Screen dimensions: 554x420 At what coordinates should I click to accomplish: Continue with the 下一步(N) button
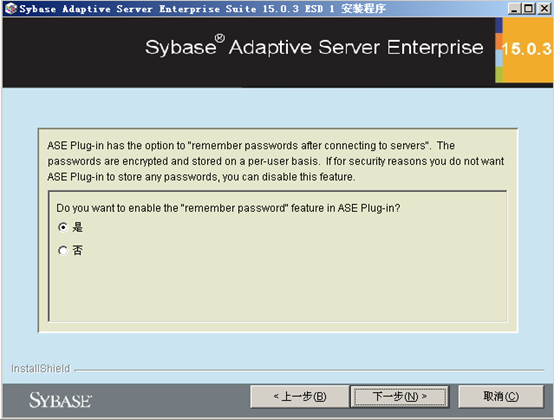pos(400,396)
